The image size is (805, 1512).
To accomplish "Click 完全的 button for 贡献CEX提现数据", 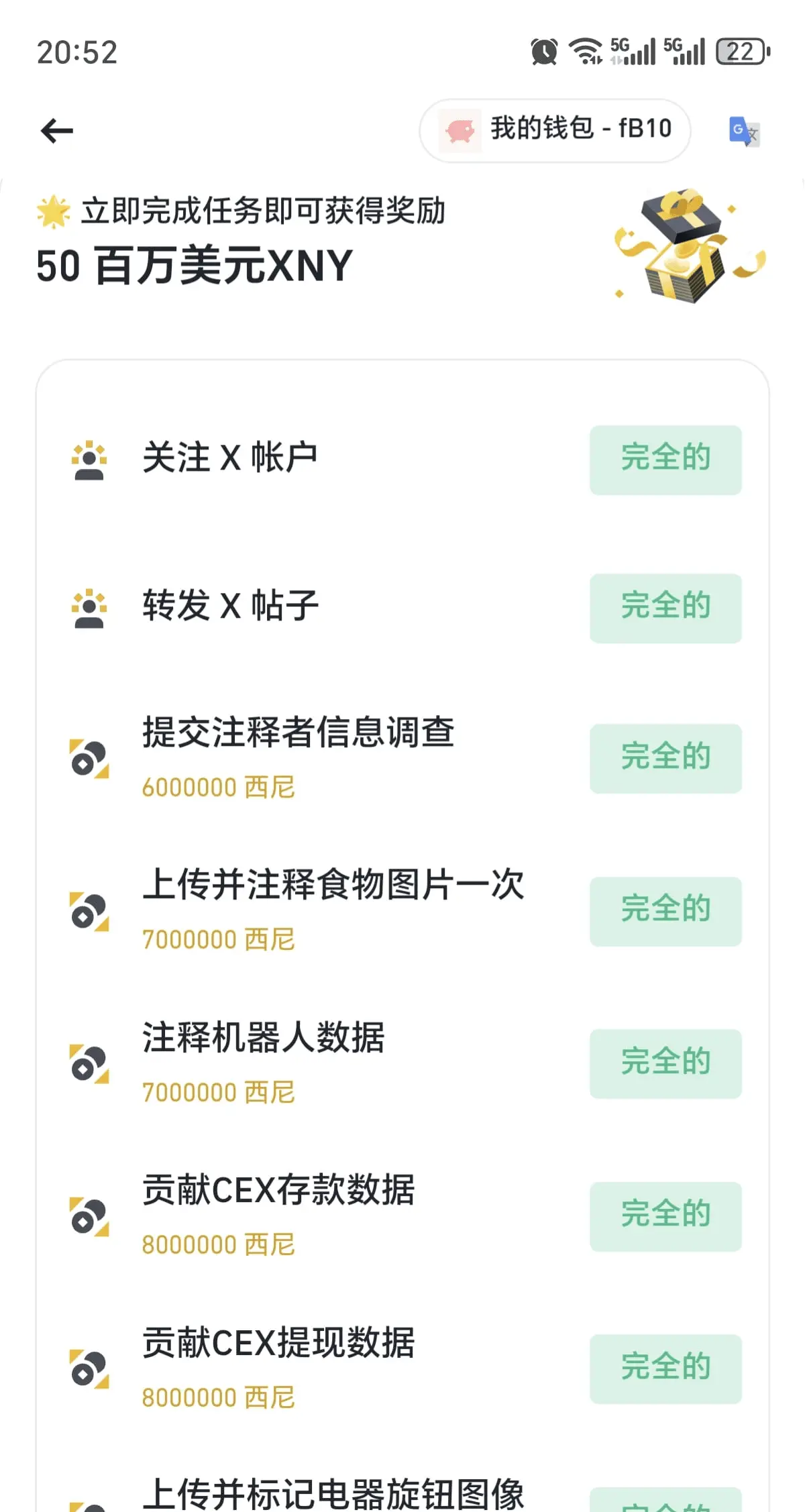I will tap(665, 1369).
